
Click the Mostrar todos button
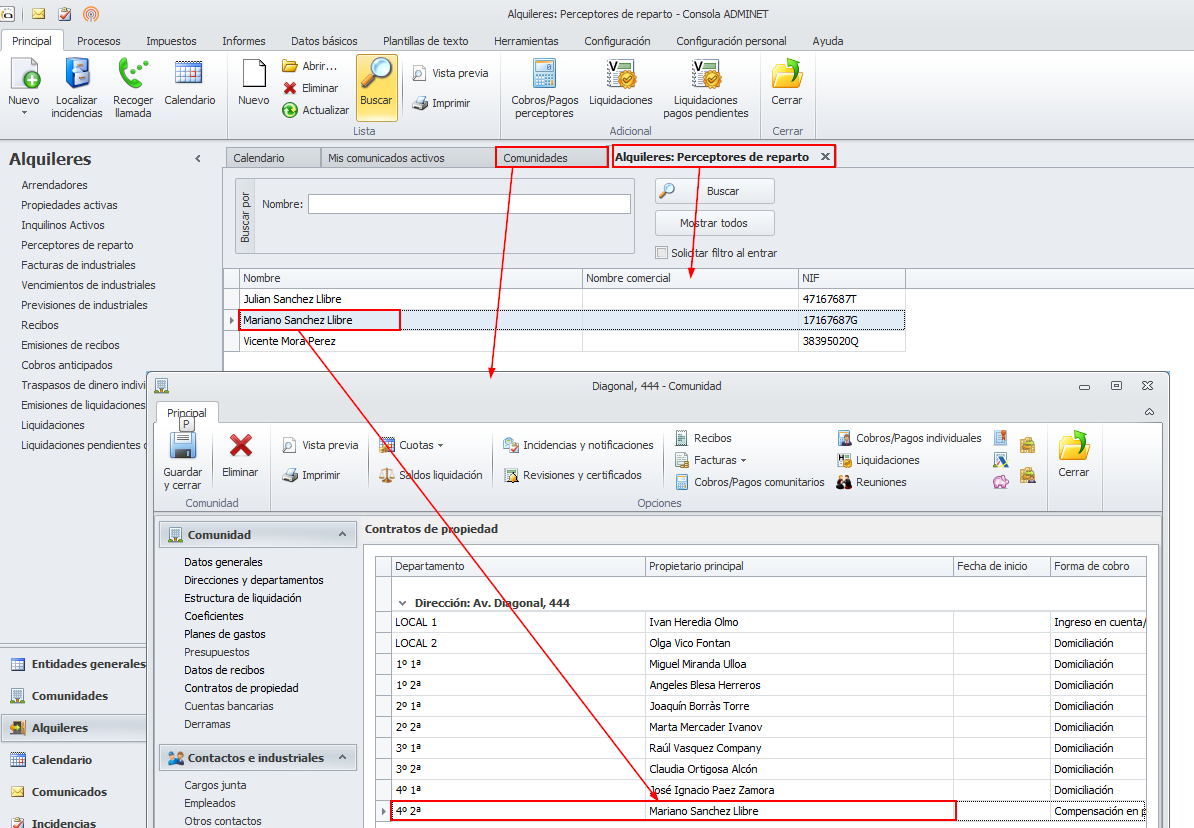pos(714,223)
